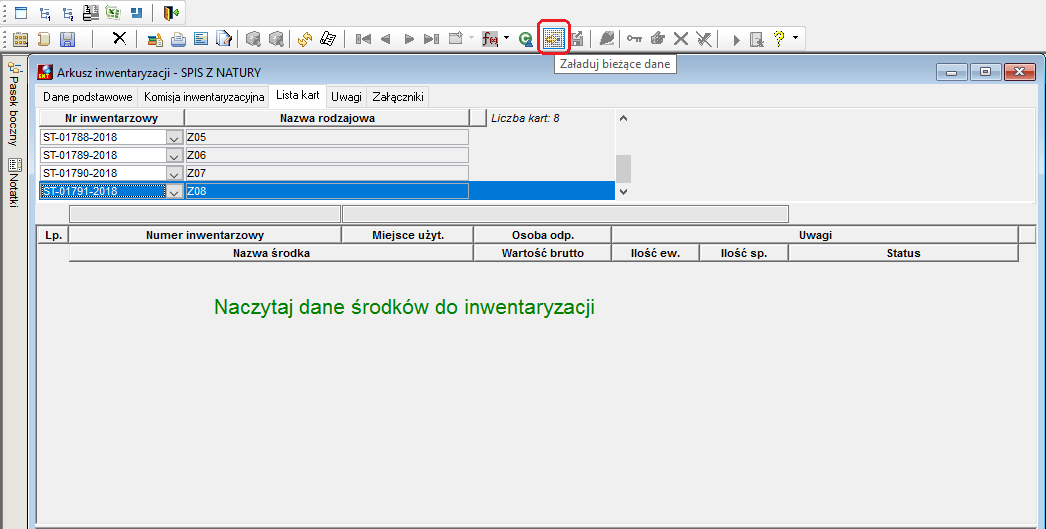1046x529 pixels.
Task: Click 'Naczytaj dane środków do inwentaryzacji' text
Action: (x=404, y=307)
